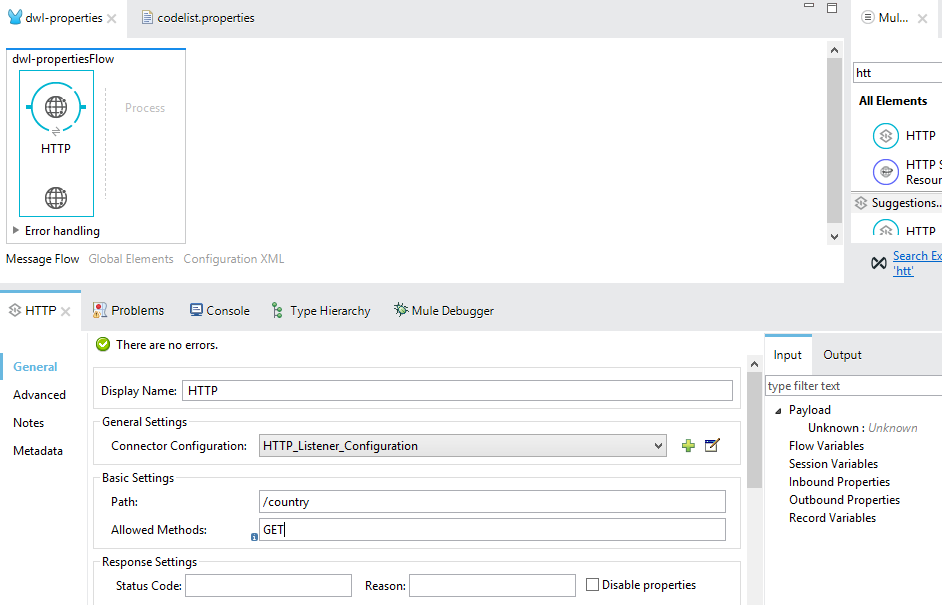Close the dwl-properties editor tab
942x605 pixels.
pyautogui.click(x=111, y=18)
